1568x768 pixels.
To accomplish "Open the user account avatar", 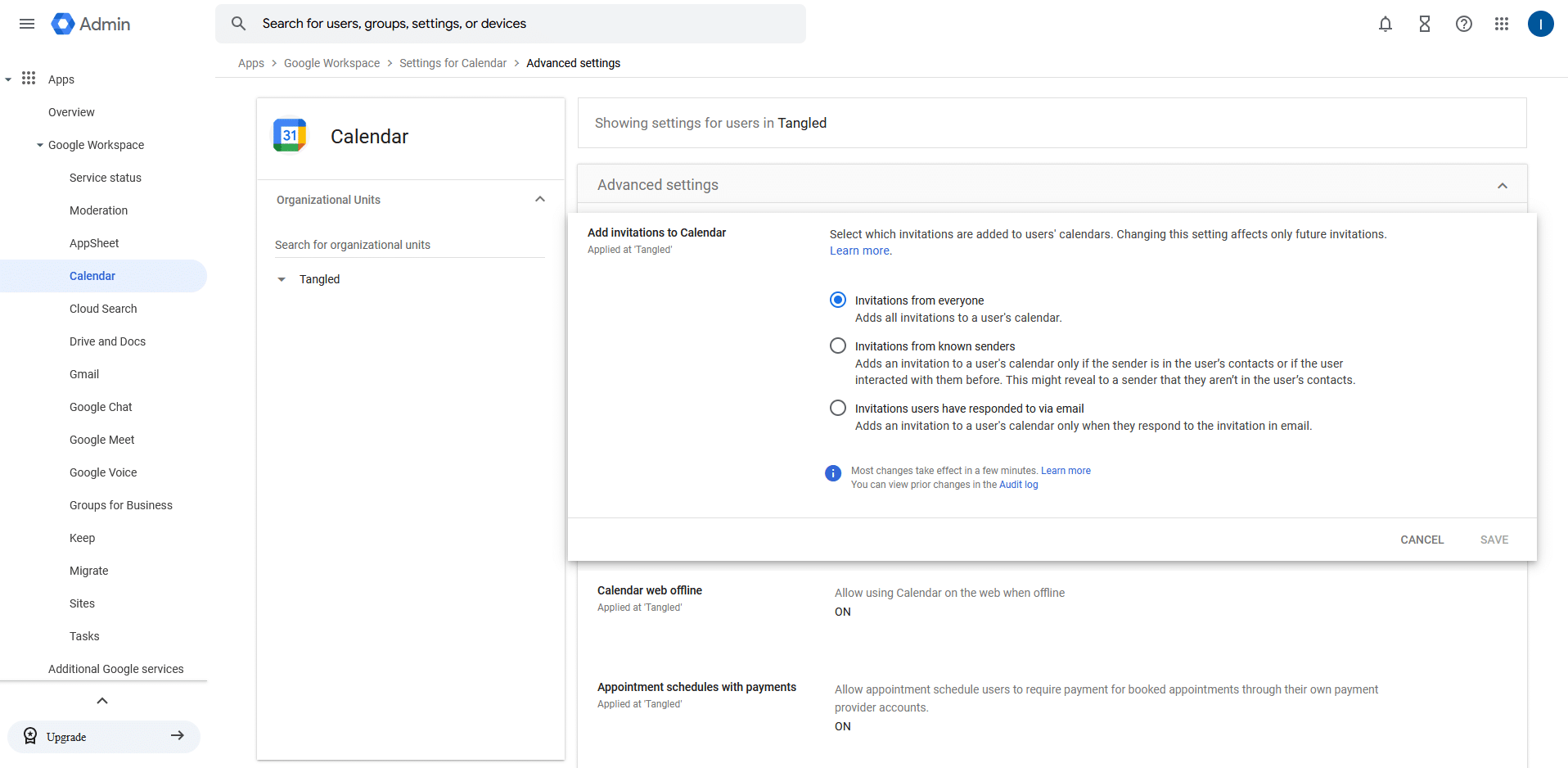I will point(1540,24).
